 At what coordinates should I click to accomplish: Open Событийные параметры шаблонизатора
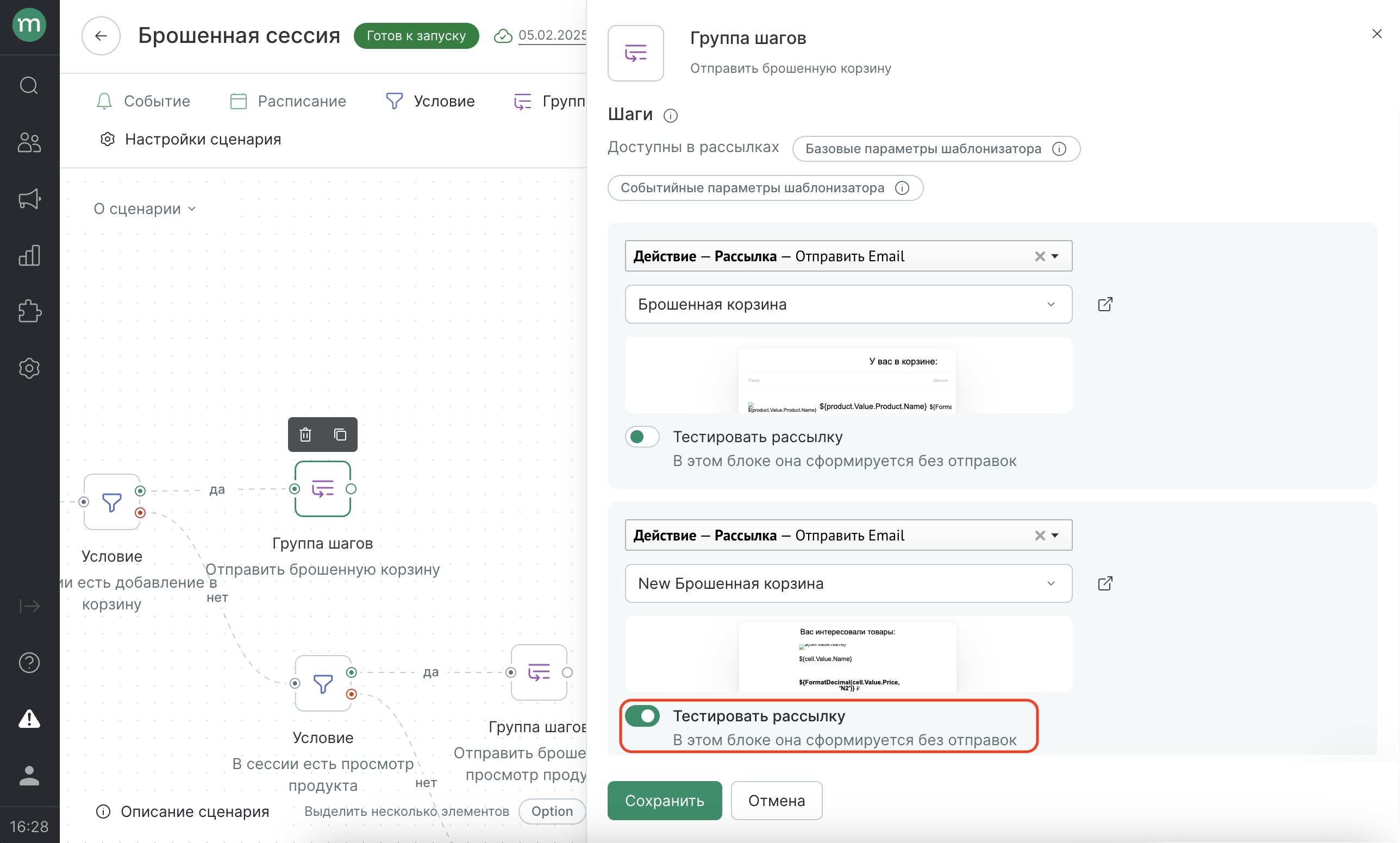point(765,188)
